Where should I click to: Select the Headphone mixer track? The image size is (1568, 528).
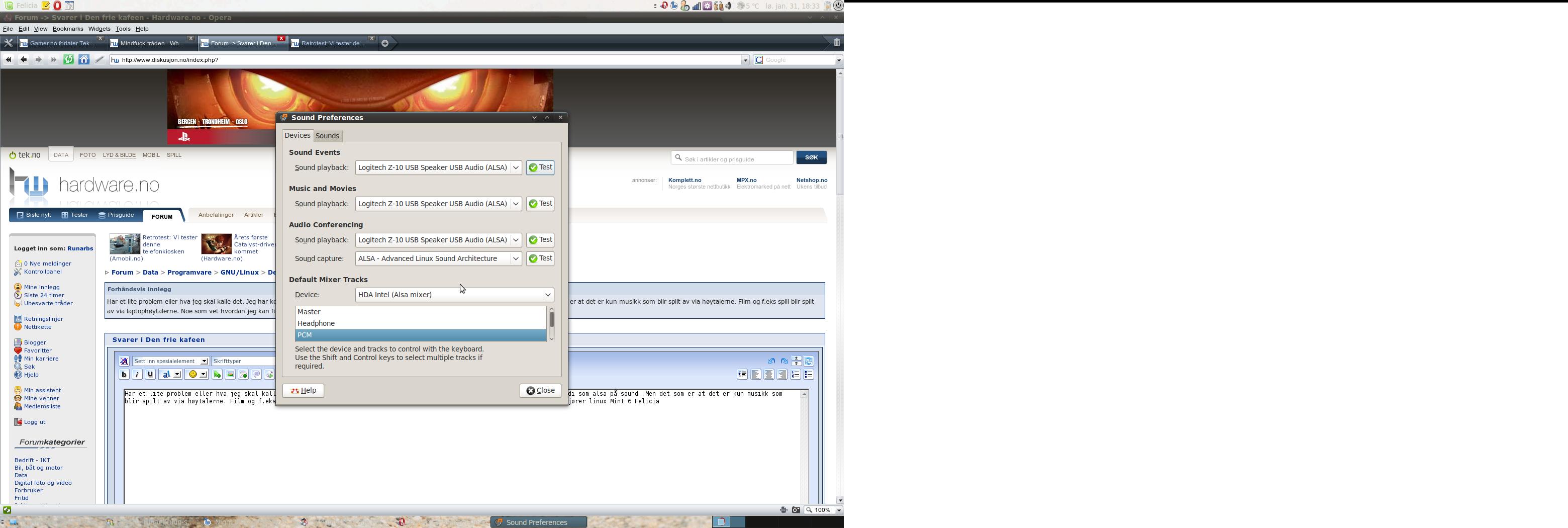pos(421,324)
